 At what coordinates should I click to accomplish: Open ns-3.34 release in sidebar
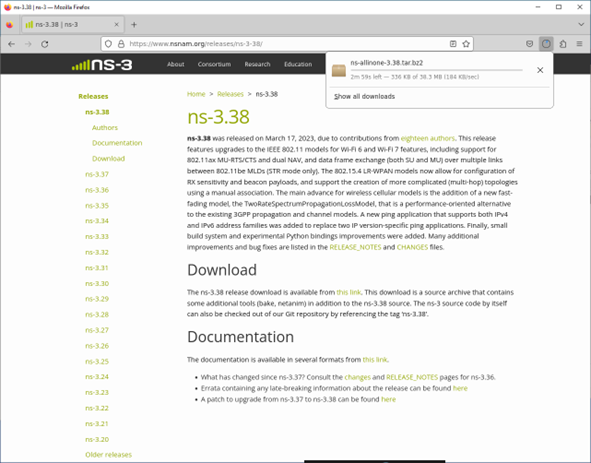pyautogui.click(x=97, y=221)
